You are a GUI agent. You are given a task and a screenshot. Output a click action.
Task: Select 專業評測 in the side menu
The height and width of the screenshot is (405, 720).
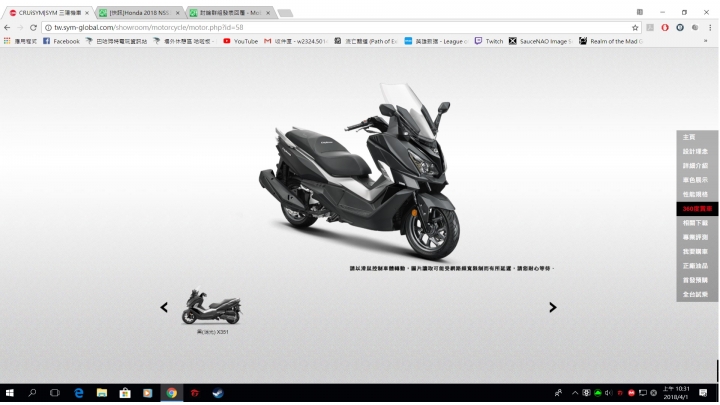pos(697,237)
